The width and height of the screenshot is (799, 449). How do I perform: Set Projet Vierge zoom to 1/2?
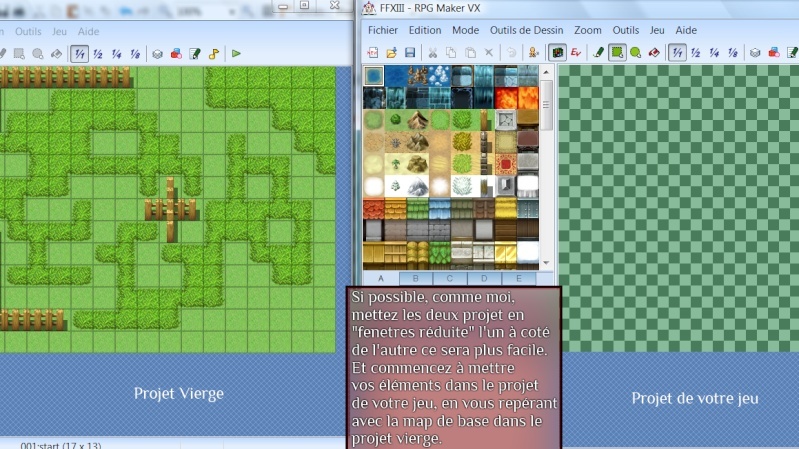click(x=98, y=54)
